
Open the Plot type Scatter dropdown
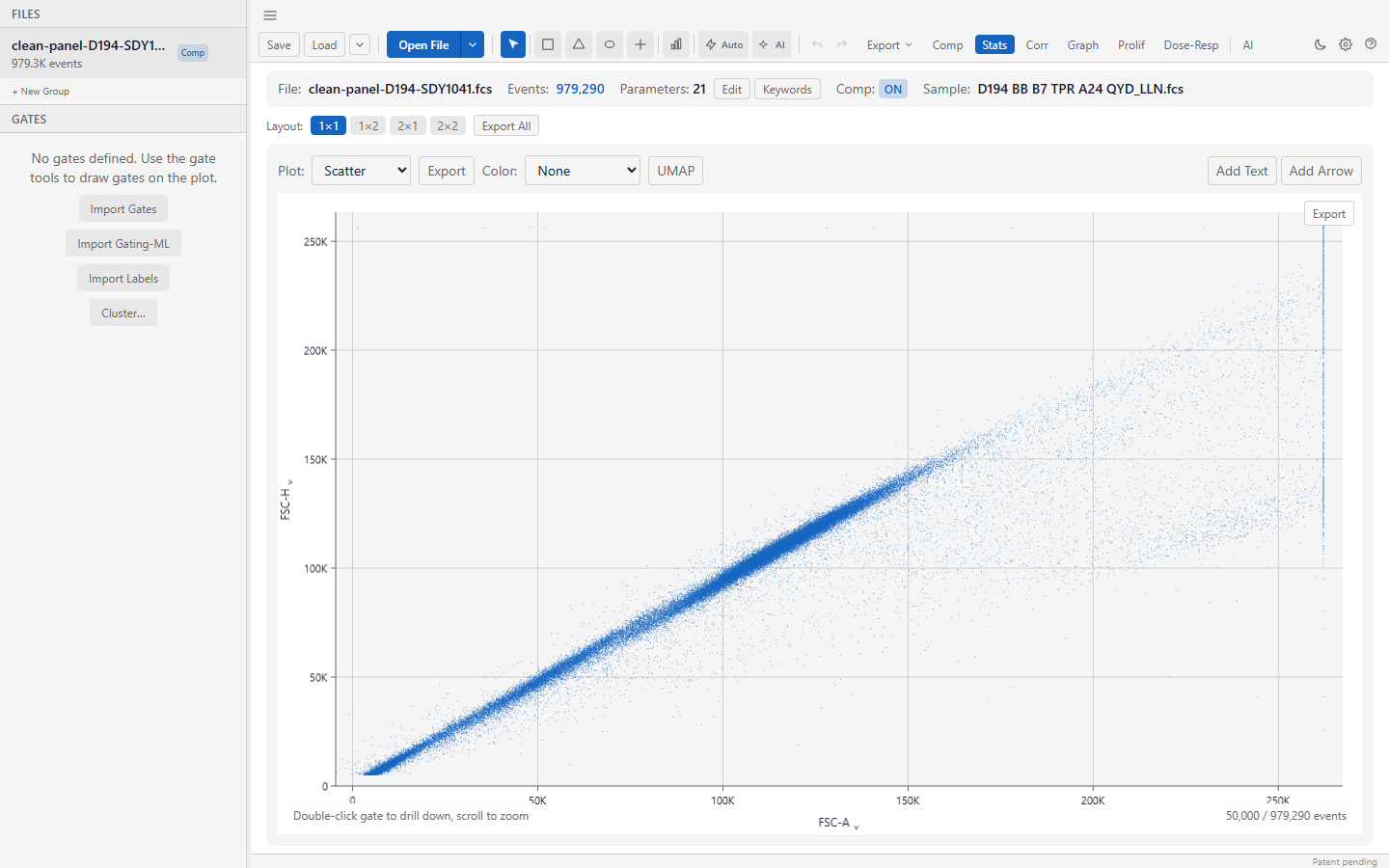(362, 171)
